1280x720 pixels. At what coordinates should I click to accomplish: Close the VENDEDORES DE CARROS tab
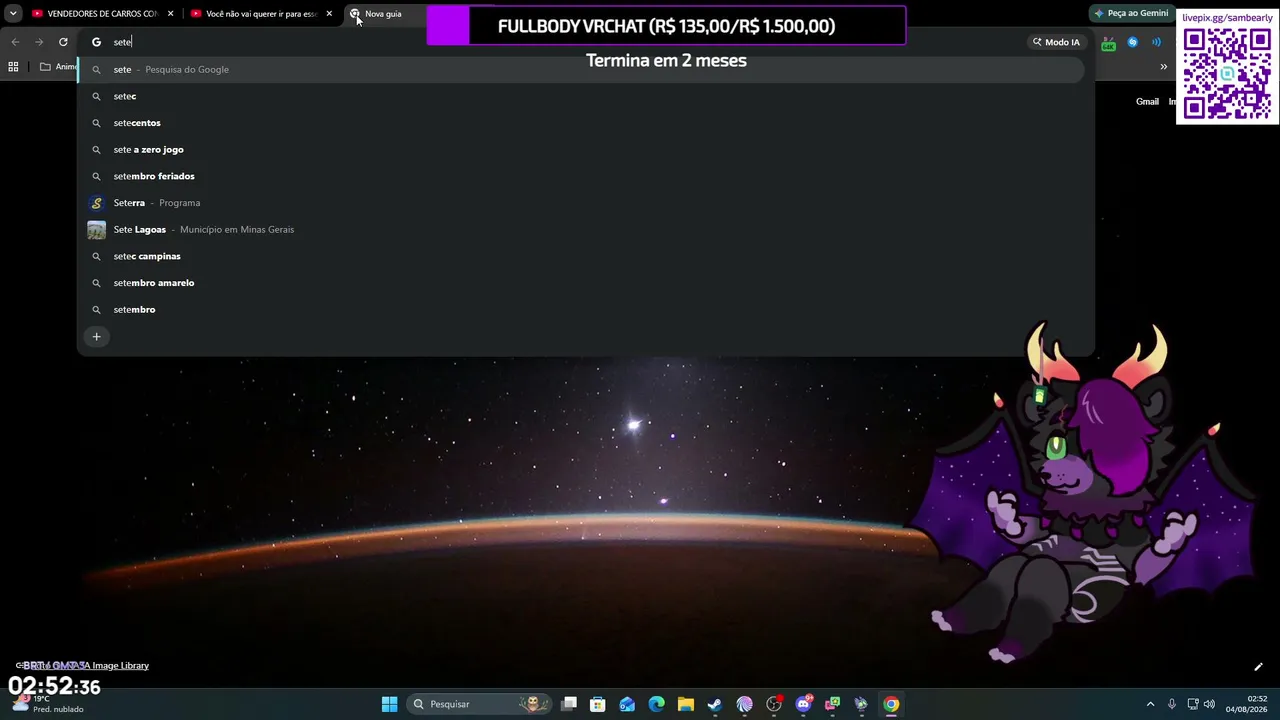(x=171, y=14)
